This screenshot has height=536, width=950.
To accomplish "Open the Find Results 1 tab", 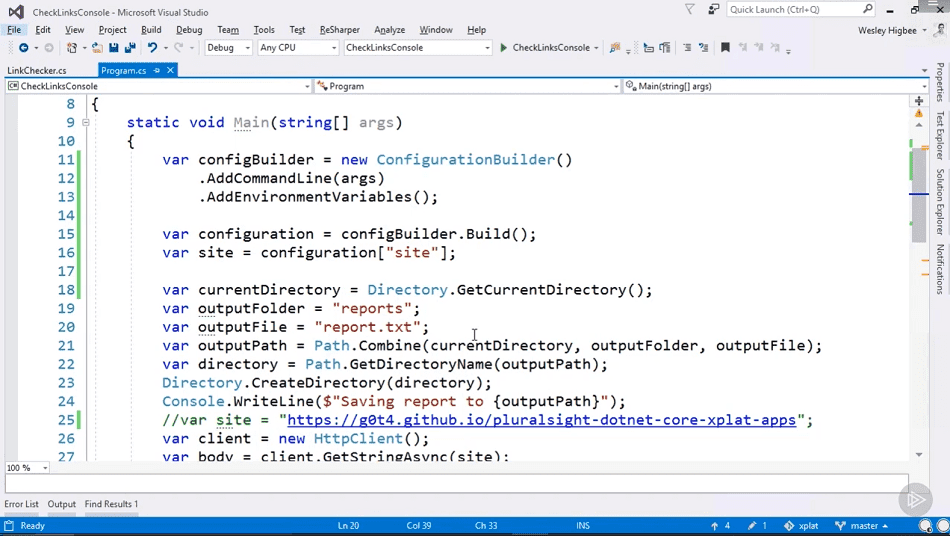I will pyautogui.click(x=111, y=504).
